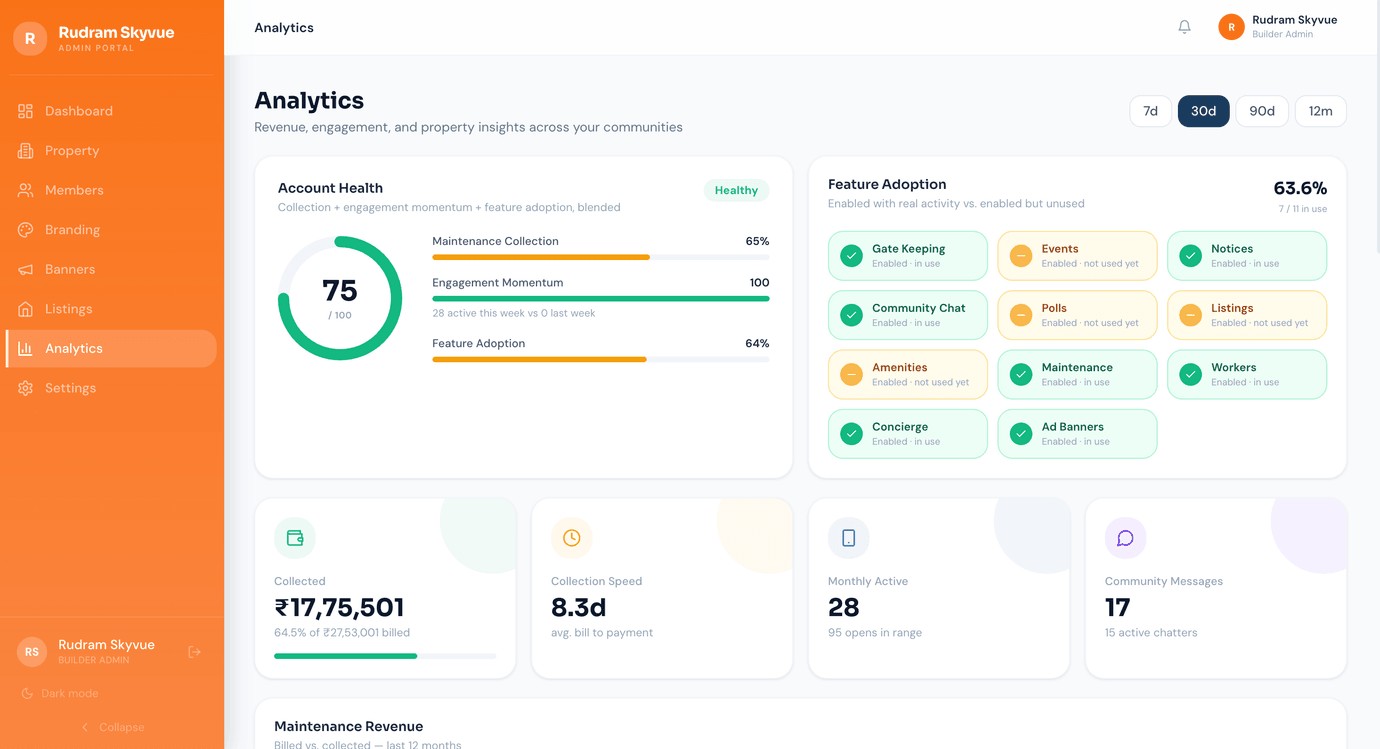Switch to 12m time range
Screen dimensions: 1380x749
tap(1320, 111)
